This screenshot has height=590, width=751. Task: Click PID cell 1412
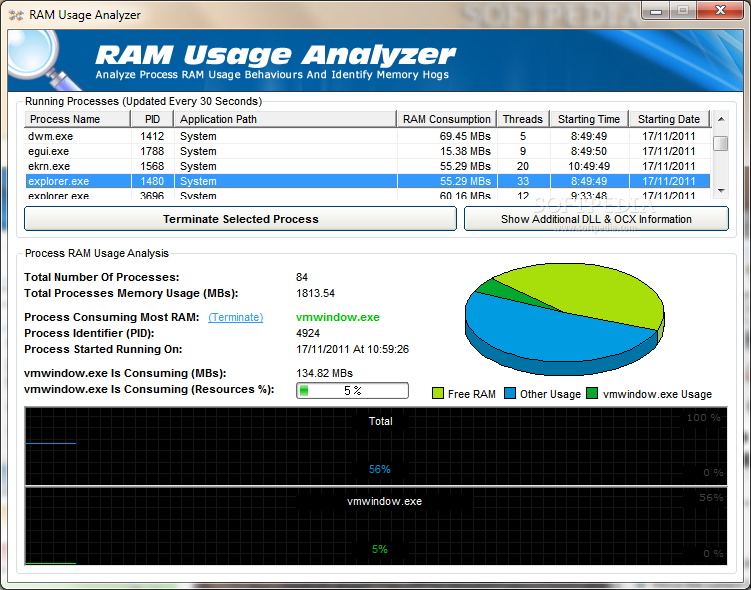152,136
